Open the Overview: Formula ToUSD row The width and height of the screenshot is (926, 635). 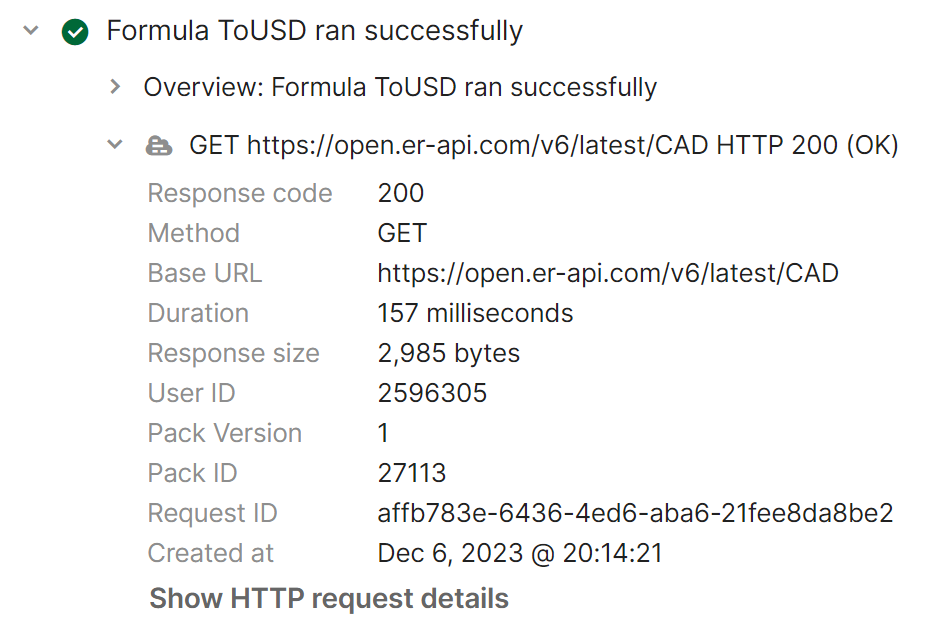point(400,87)
